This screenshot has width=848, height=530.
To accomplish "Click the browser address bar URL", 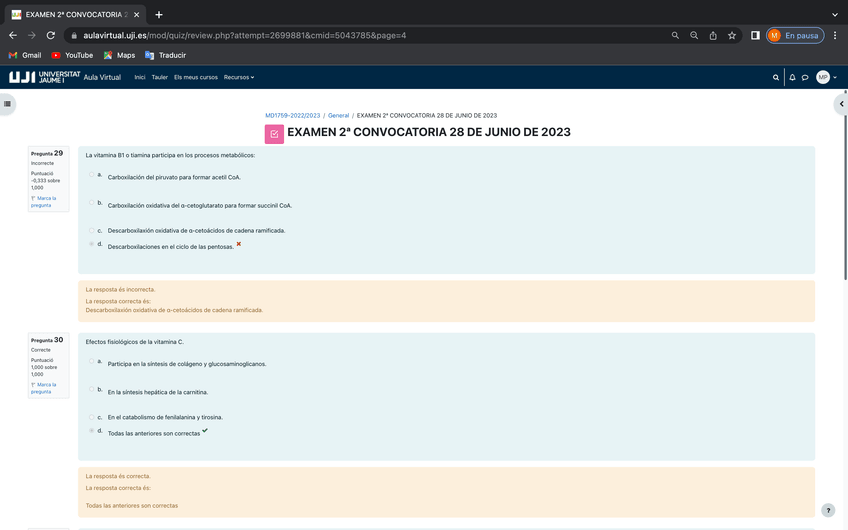I will pos(300,35).
